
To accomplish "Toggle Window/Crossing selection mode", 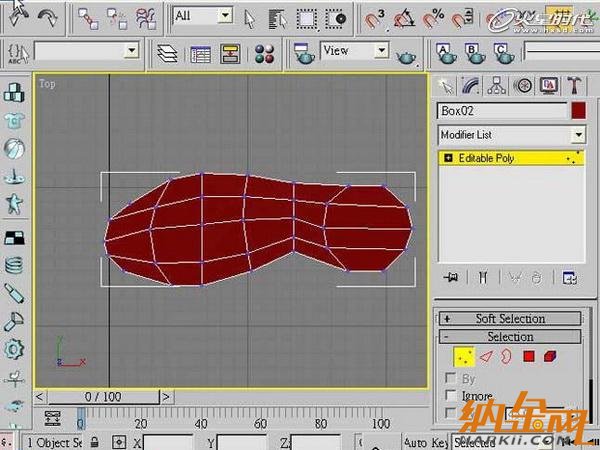I will pyautogui.click(x=336, y=19).
